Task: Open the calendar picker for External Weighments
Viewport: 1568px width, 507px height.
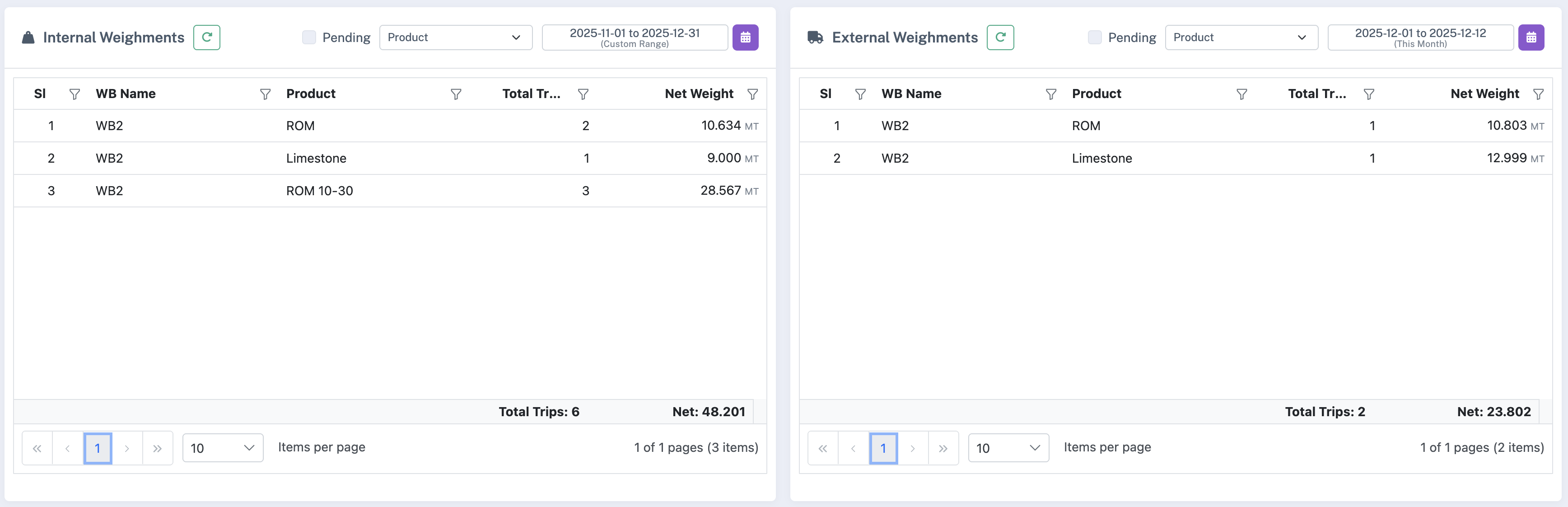Action: coord(1532,37)
